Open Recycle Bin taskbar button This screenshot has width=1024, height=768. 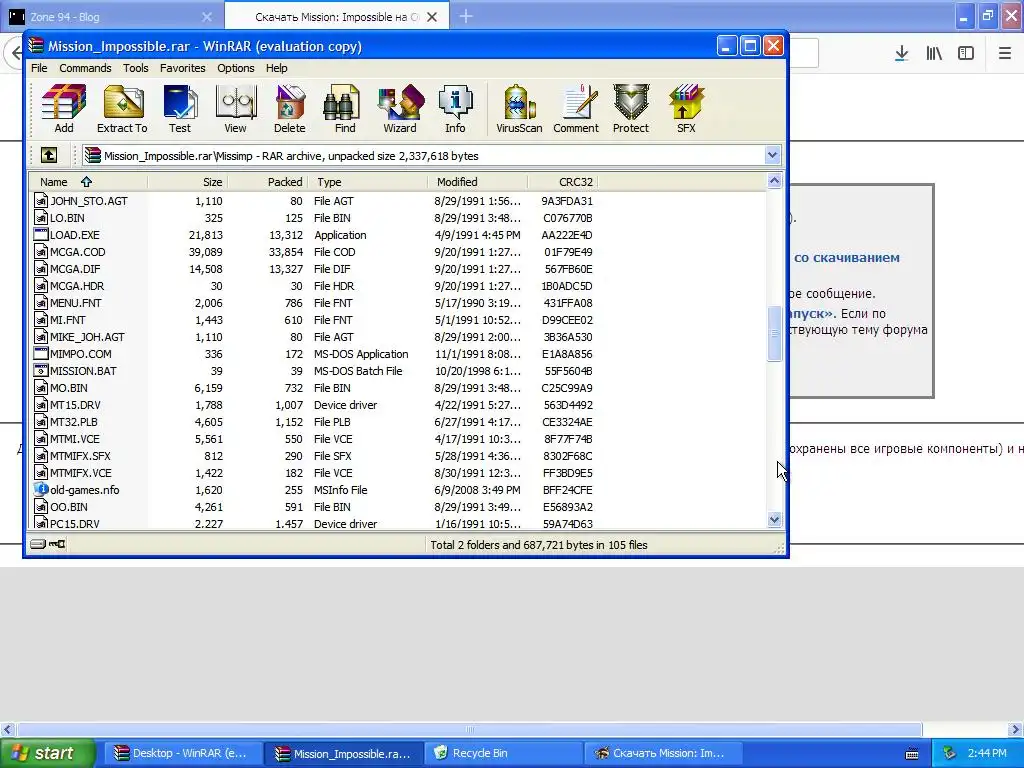503,754
